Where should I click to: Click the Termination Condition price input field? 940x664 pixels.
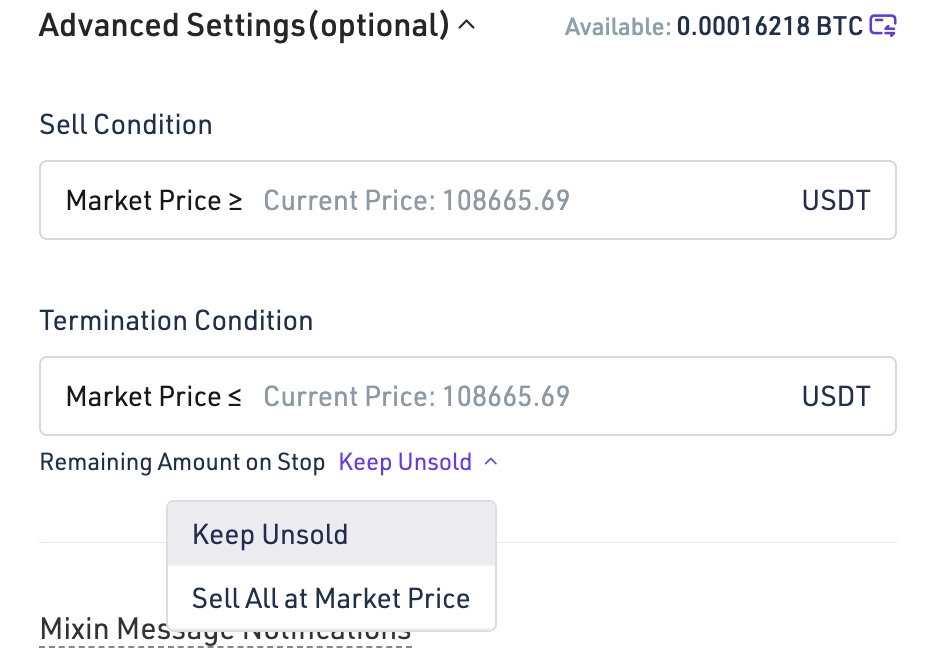520,396
